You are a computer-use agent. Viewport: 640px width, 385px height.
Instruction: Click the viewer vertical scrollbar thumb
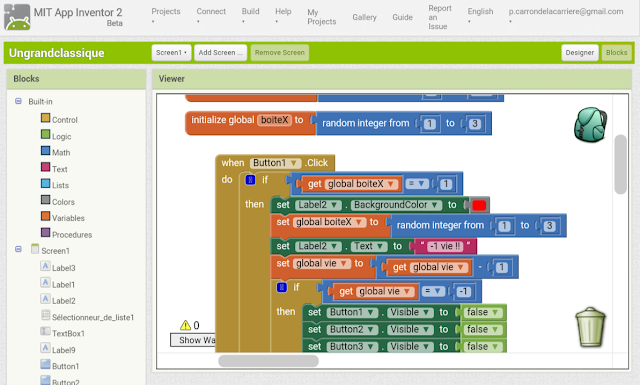click(x=621, y=164)
